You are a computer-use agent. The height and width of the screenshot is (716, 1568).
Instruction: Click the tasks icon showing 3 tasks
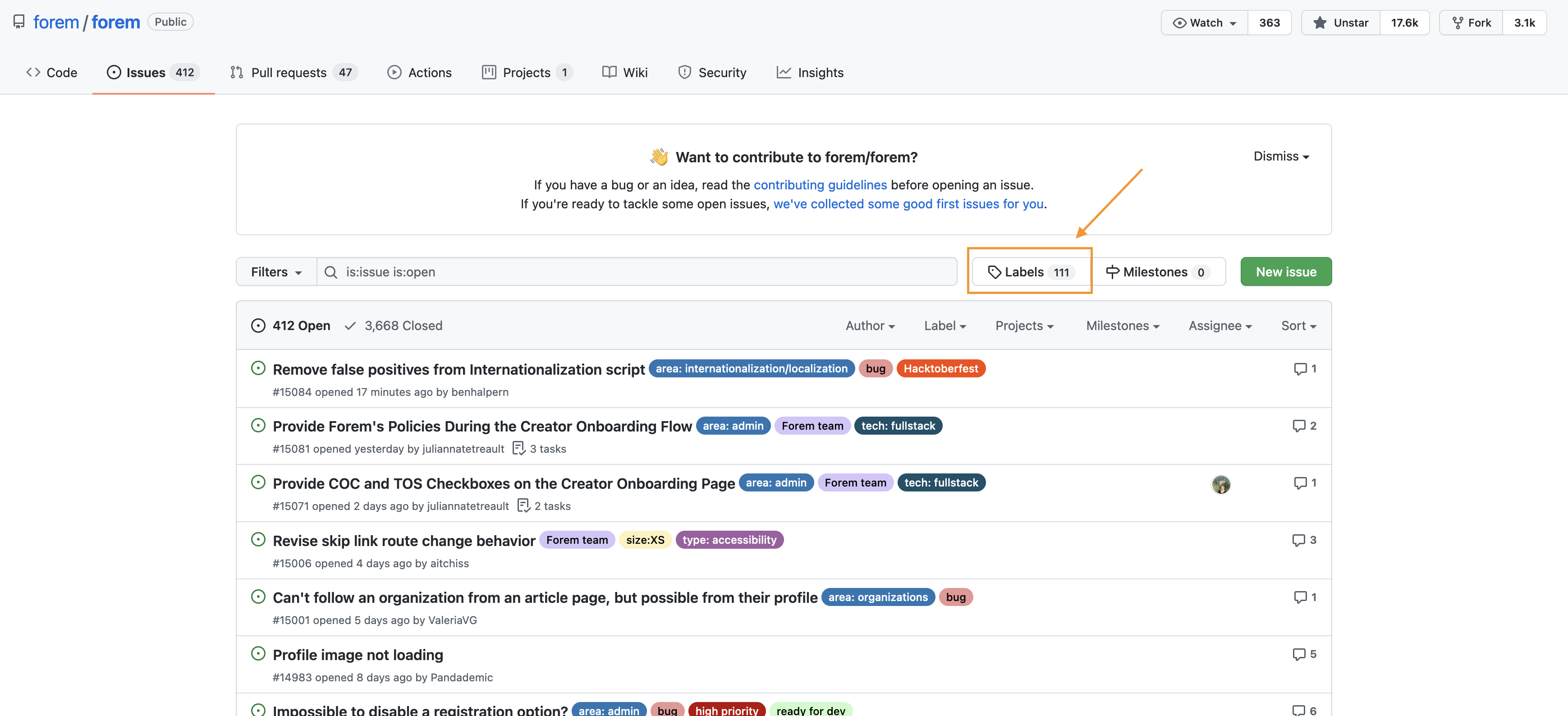[518, 449]
